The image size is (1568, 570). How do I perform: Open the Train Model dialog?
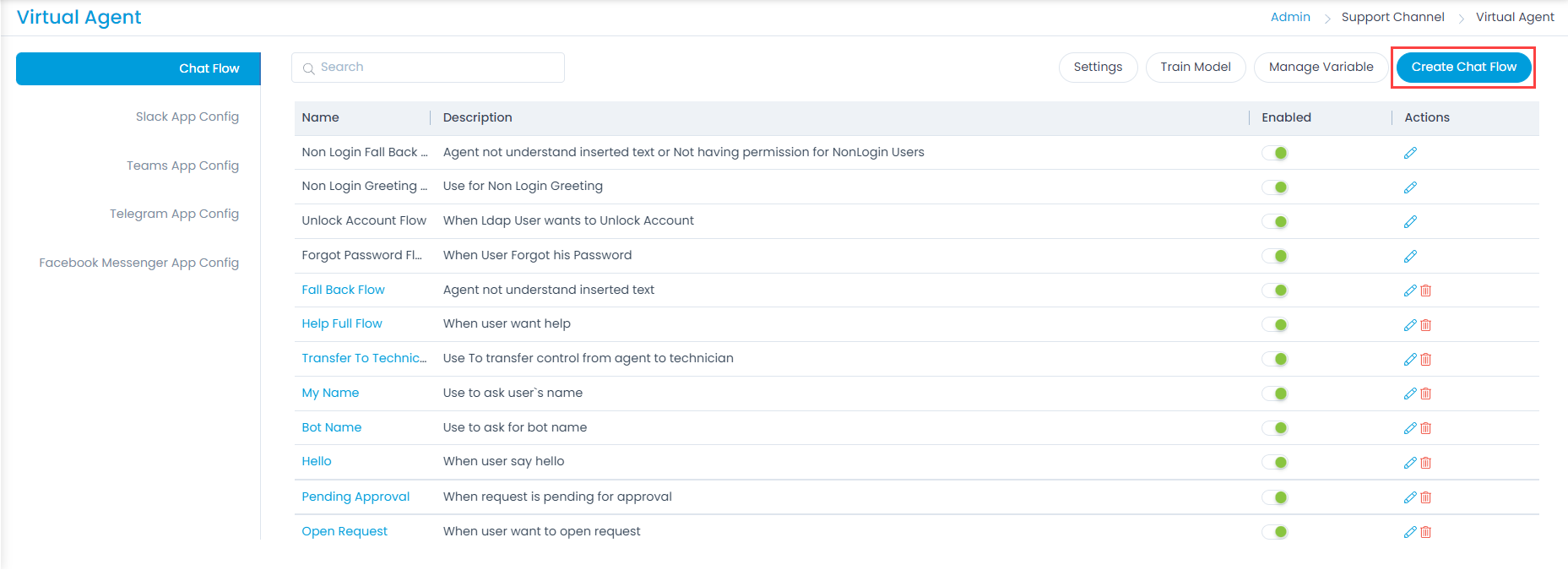pyautogui.click(x=1196, y=67)
